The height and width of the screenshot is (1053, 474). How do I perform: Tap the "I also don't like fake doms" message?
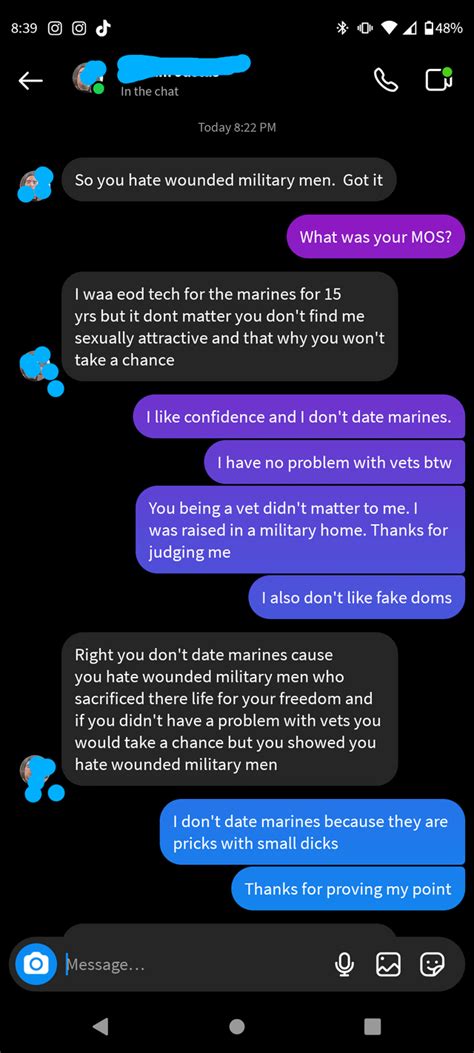357,597
